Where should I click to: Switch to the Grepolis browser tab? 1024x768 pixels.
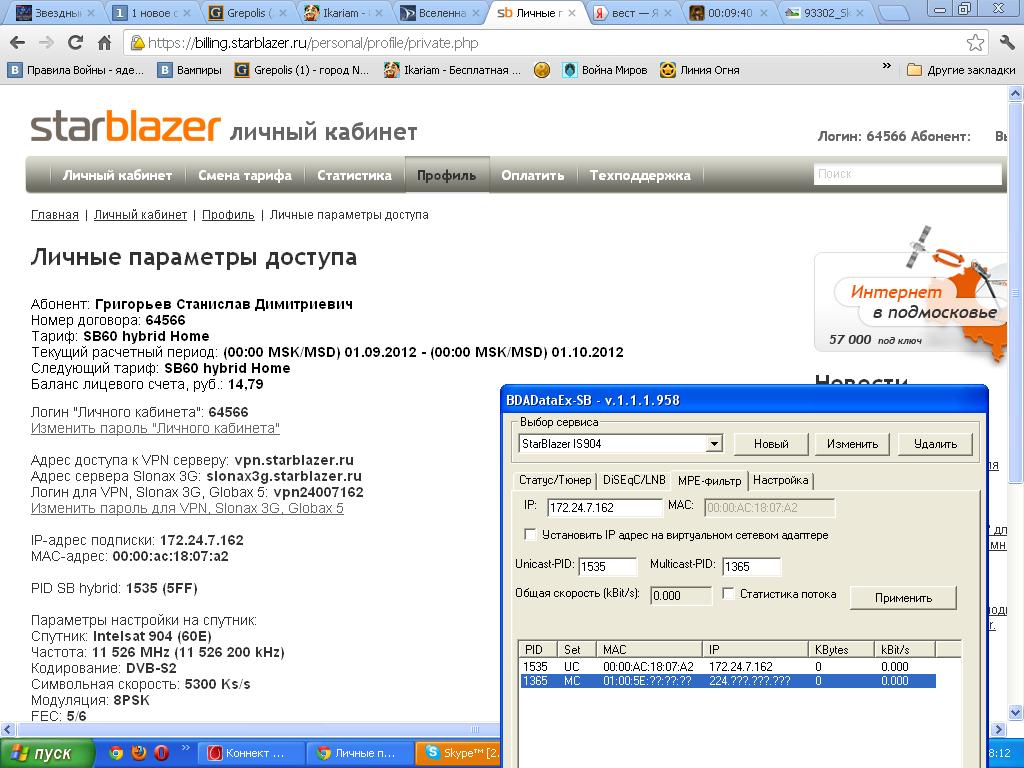click(x=248, y=12)
